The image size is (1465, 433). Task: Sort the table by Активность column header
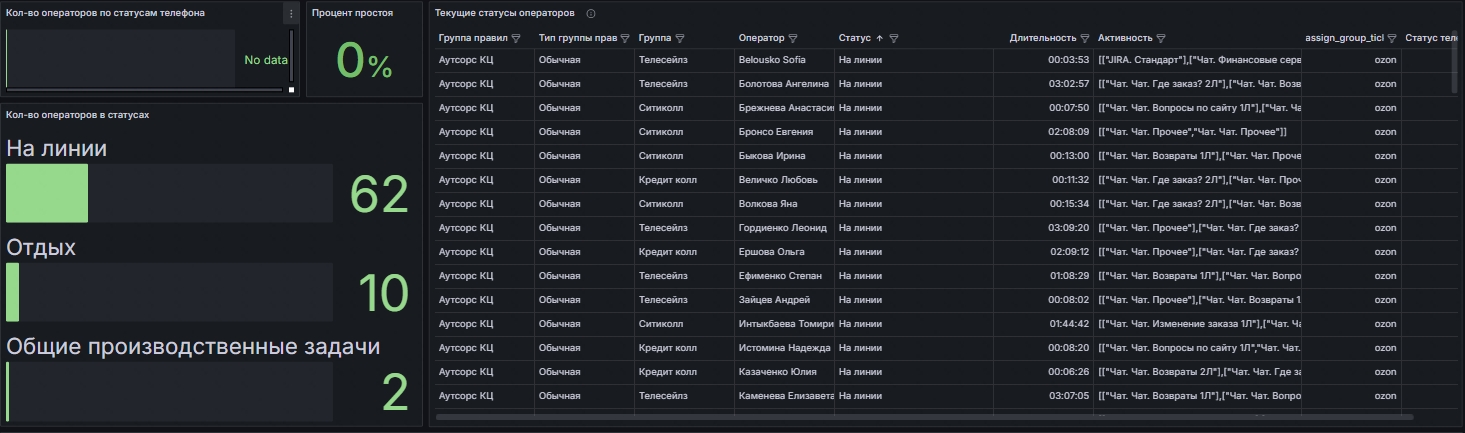click(1125, 38)
